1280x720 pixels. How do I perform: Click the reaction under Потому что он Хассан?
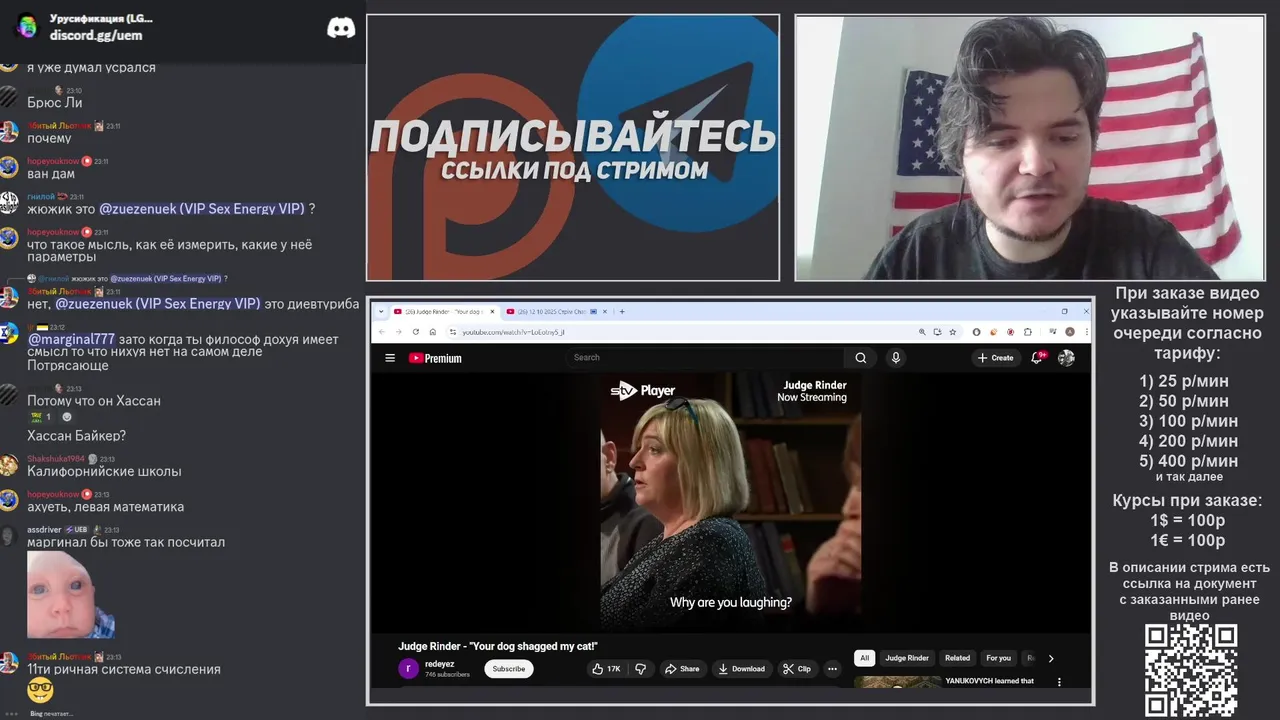40,417
